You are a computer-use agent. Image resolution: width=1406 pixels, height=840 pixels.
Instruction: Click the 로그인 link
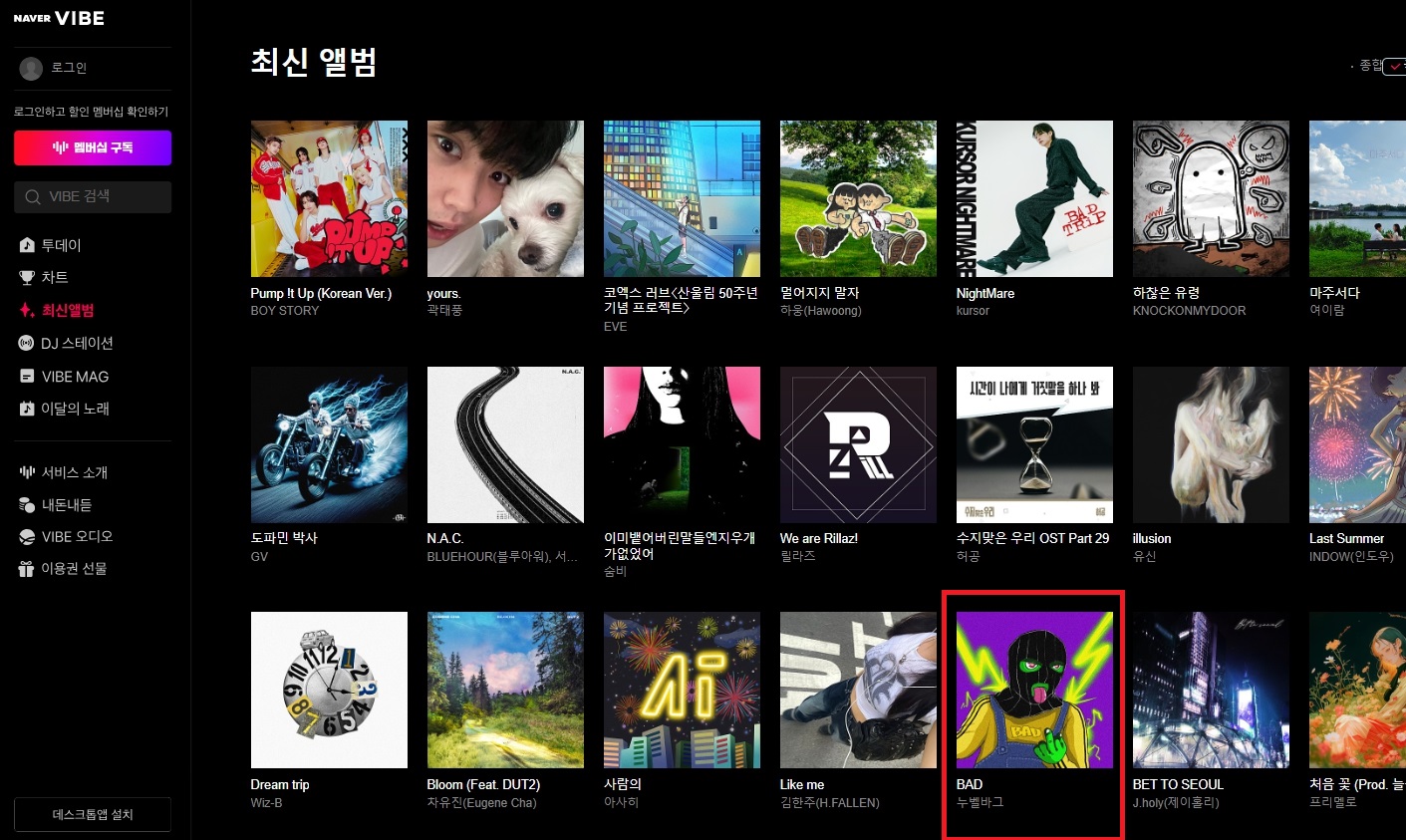(69, 68)
